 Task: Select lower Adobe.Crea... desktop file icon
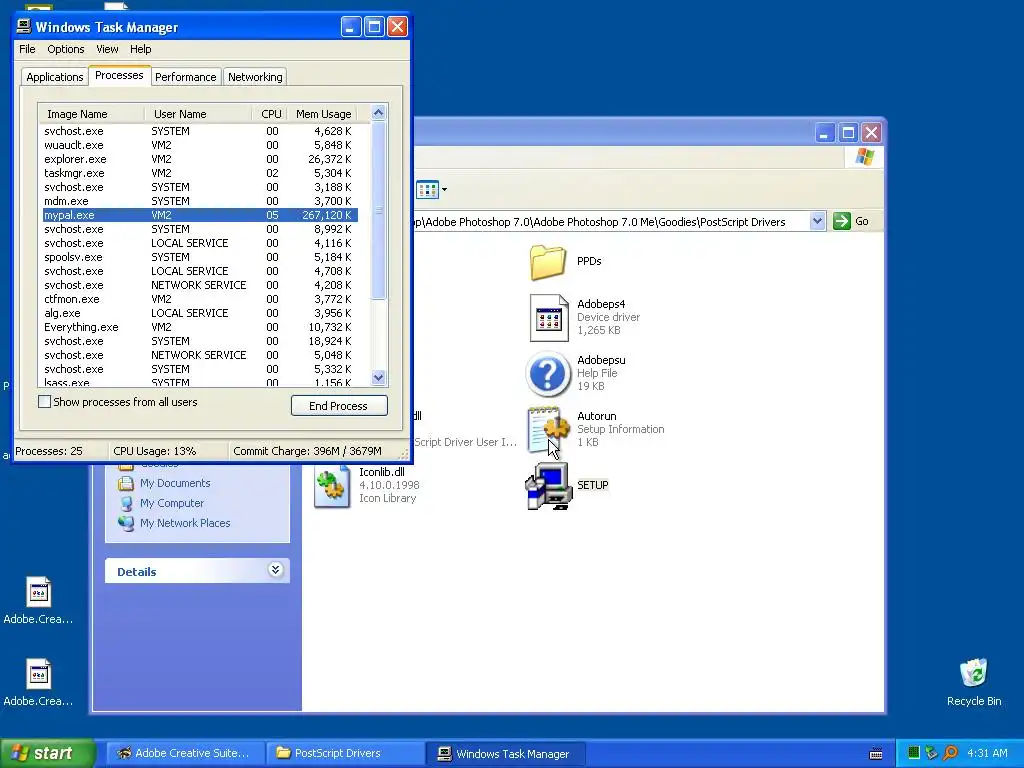39,674
